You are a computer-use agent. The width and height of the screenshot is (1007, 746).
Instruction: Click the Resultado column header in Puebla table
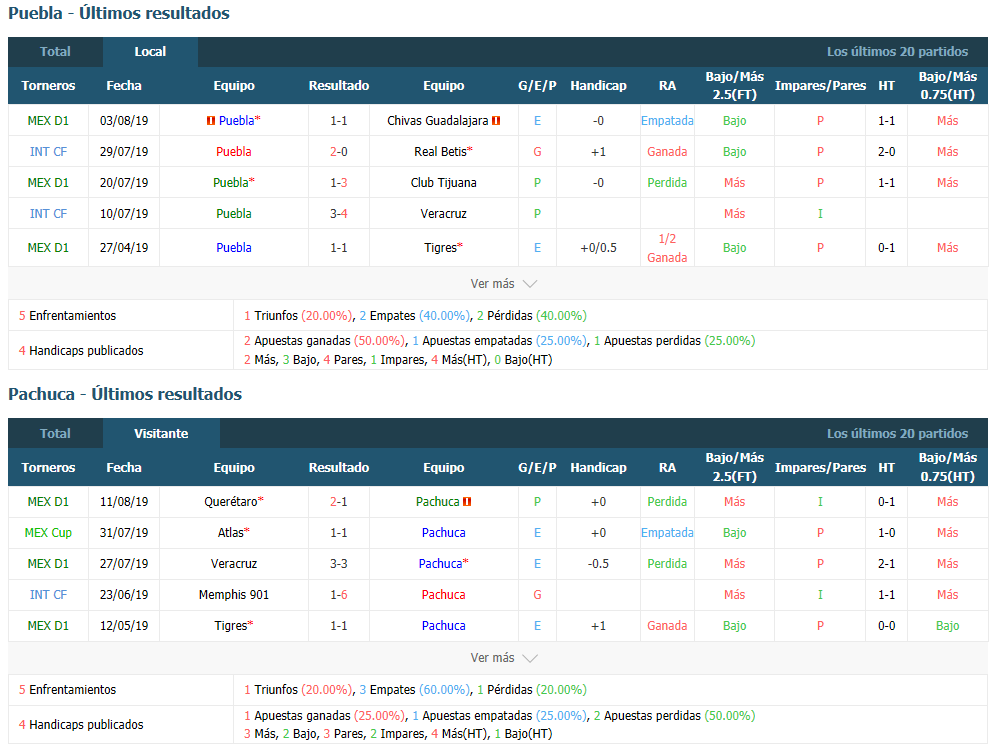pyautogui.click(x=339, y=85)
